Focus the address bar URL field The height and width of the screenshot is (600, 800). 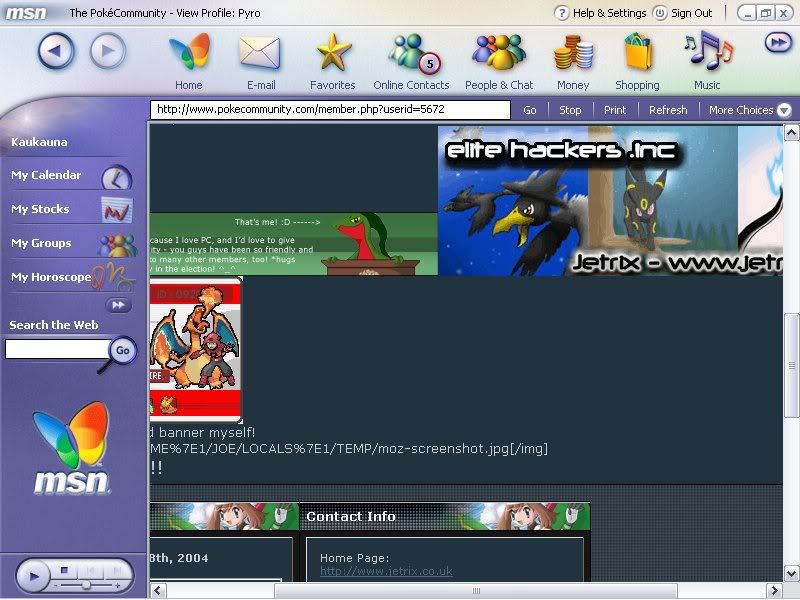(x=330, y=109)
